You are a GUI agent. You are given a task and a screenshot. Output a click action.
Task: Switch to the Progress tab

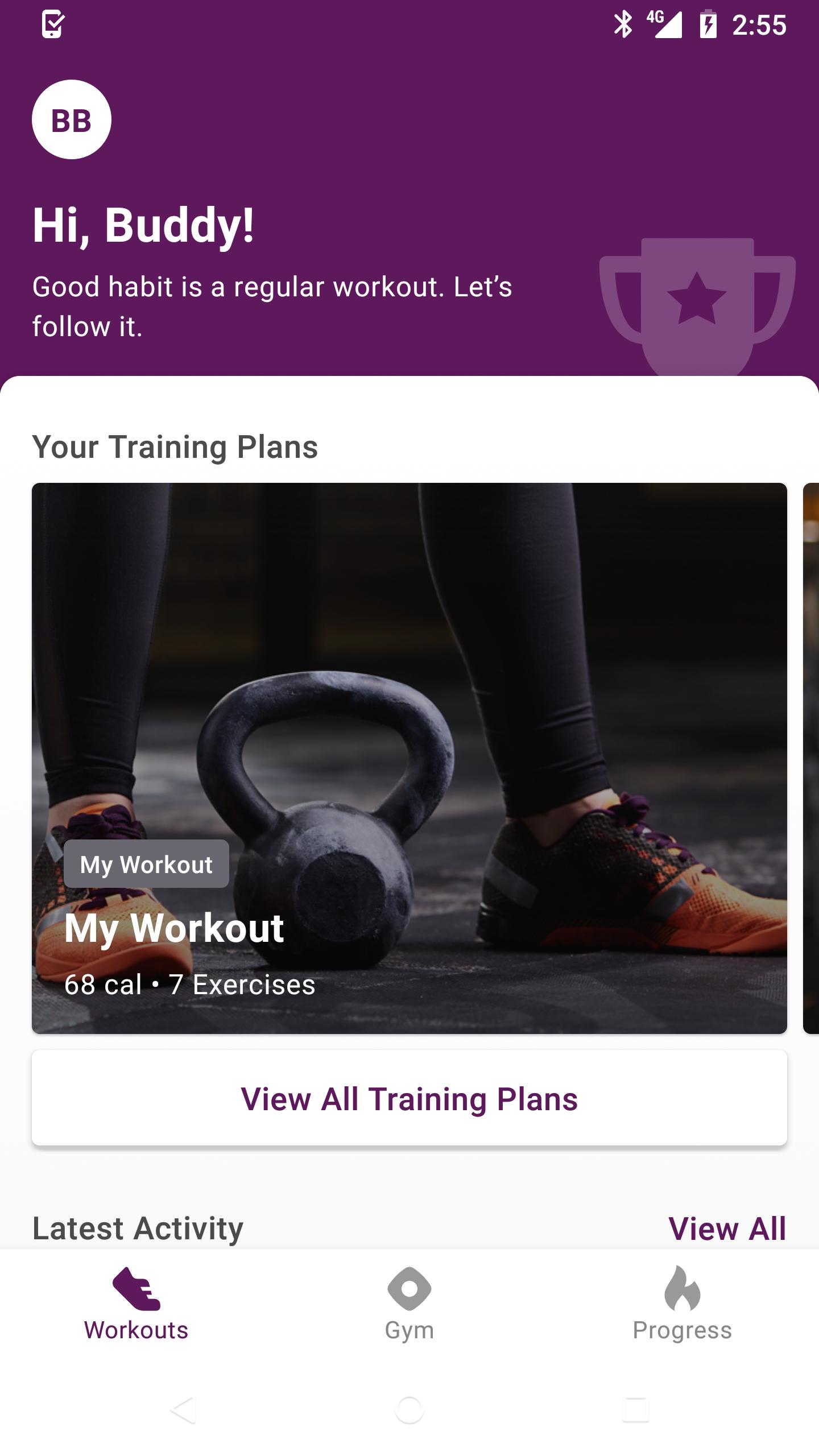682,1302
